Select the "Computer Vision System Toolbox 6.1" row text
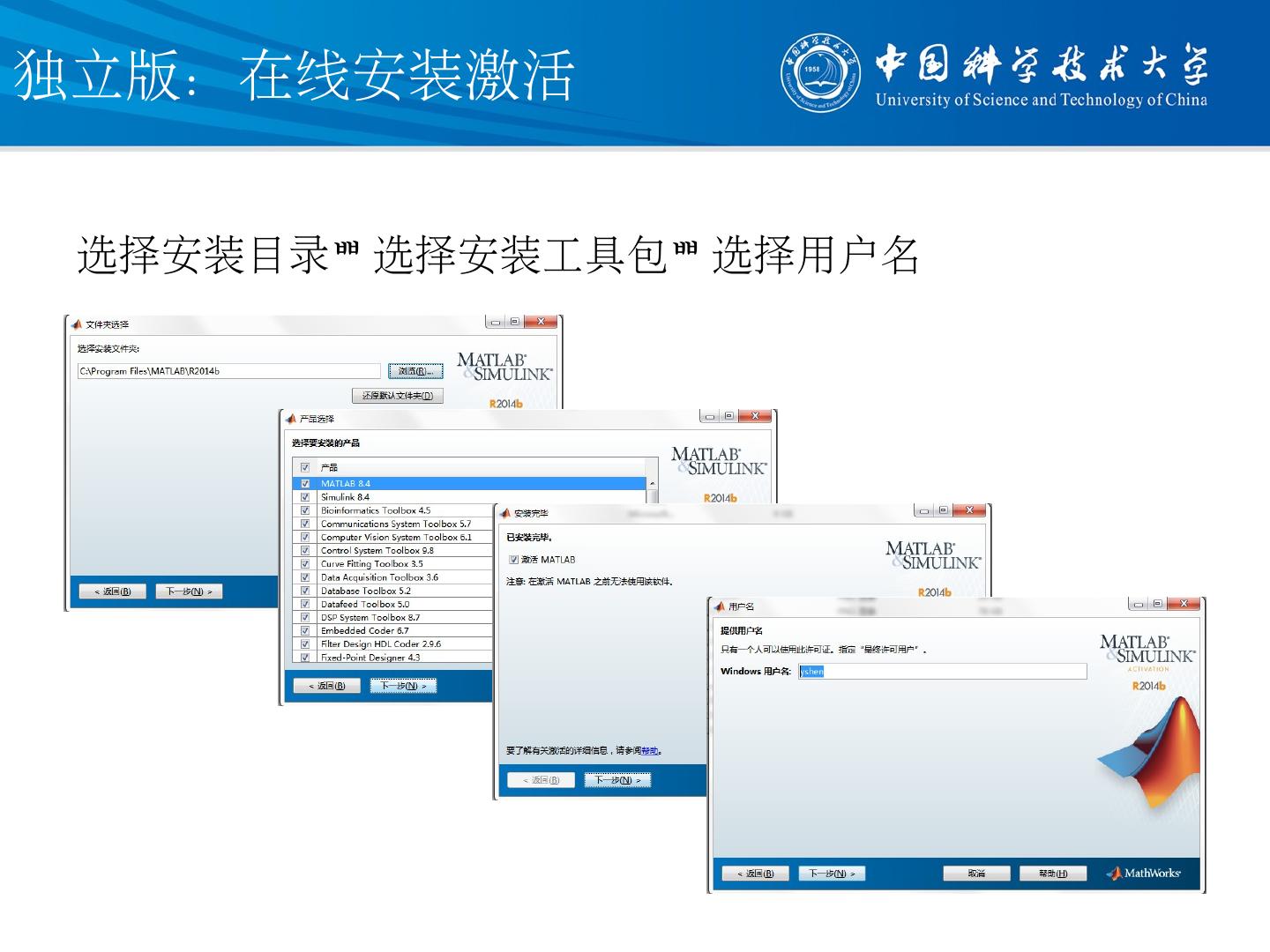Image resolution: width=1270 pixels, height=952 pixels. (396, 537)
